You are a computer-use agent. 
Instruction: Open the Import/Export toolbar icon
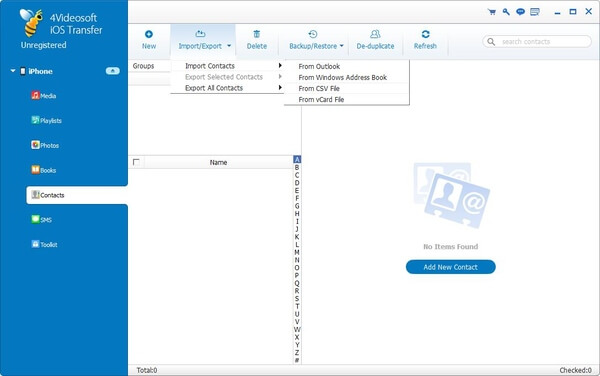[x=200, y=34]
